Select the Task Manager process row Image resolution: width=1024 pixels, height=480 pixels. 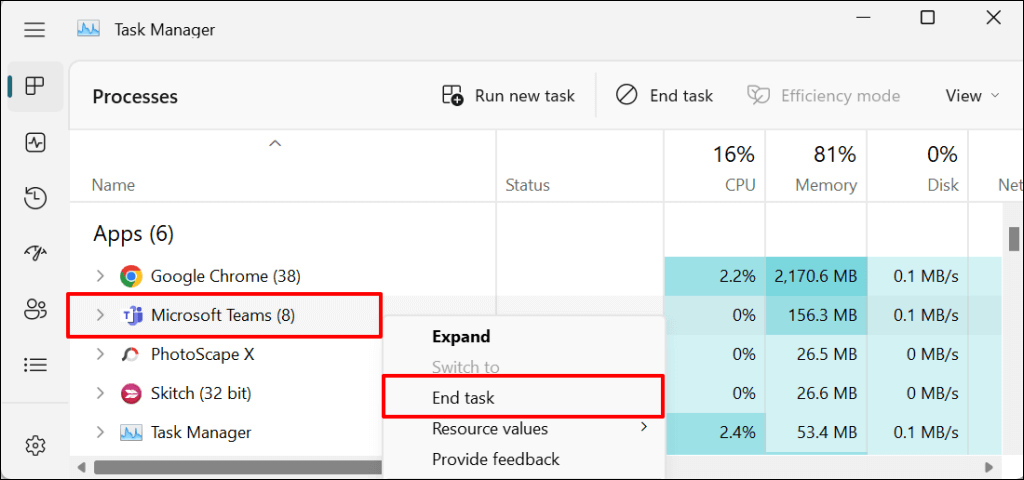[200, 433]
